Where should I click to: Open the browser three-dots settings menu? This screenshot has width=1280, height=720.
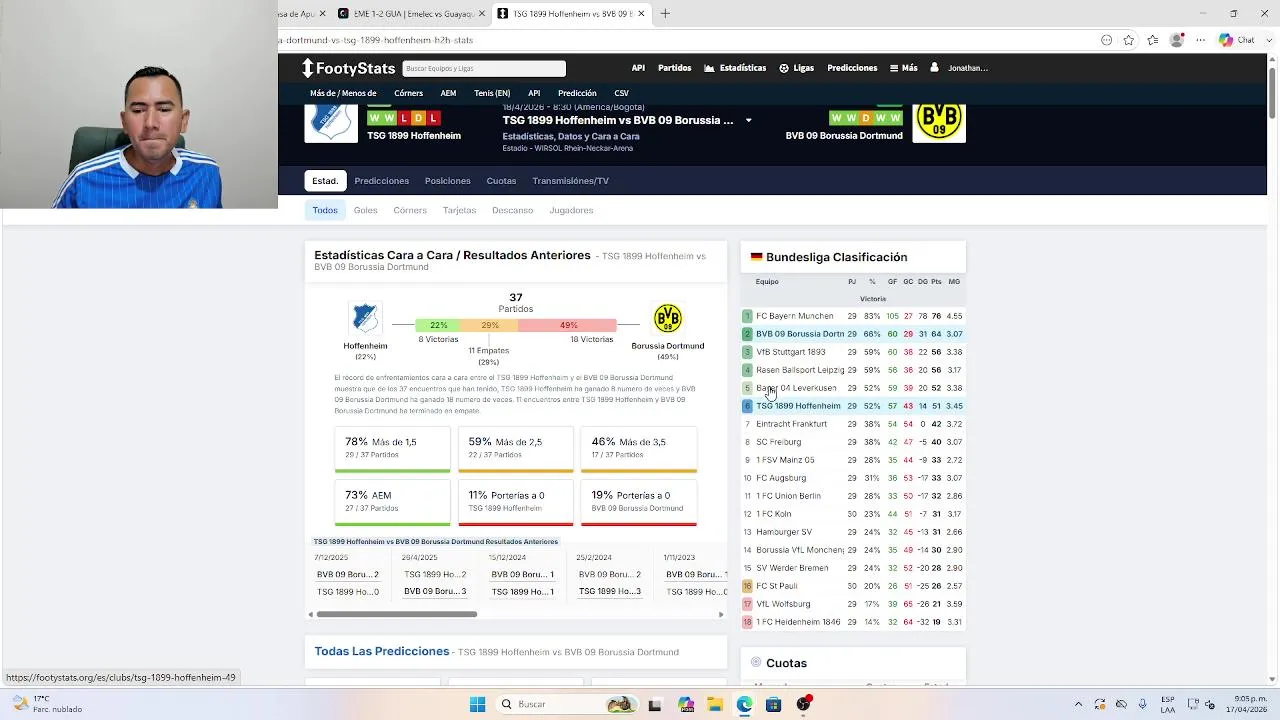pos(1199,40)
